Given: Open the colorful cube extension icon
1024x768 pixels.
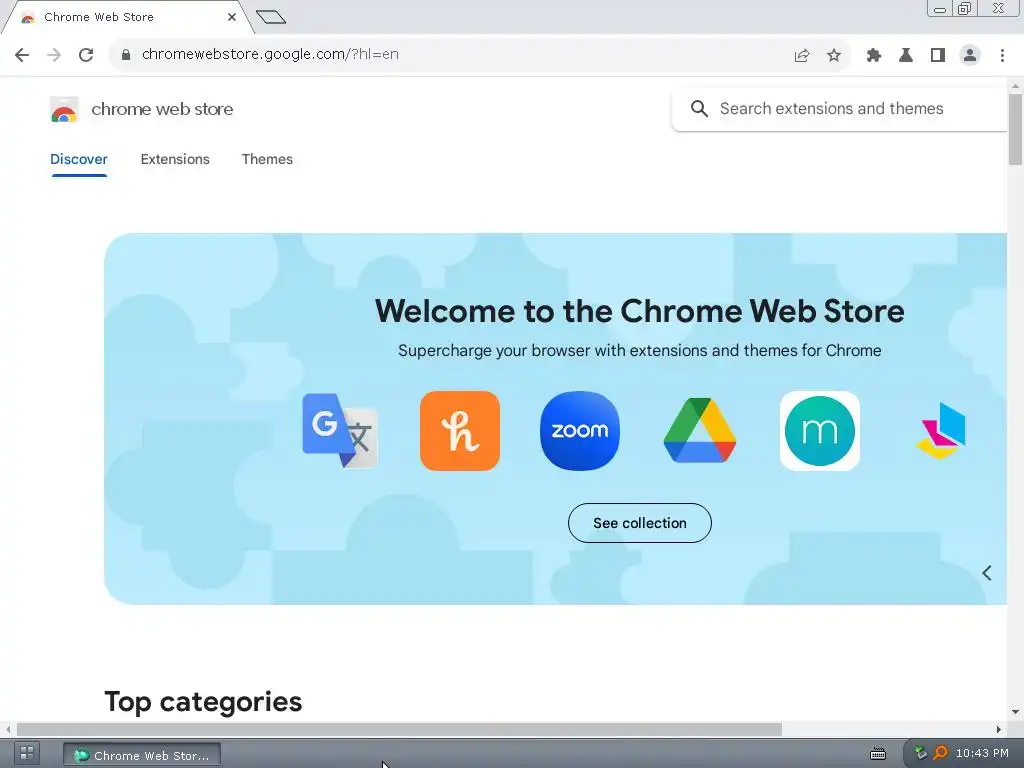Looking at the screenshot, I should tap(941, 431).
